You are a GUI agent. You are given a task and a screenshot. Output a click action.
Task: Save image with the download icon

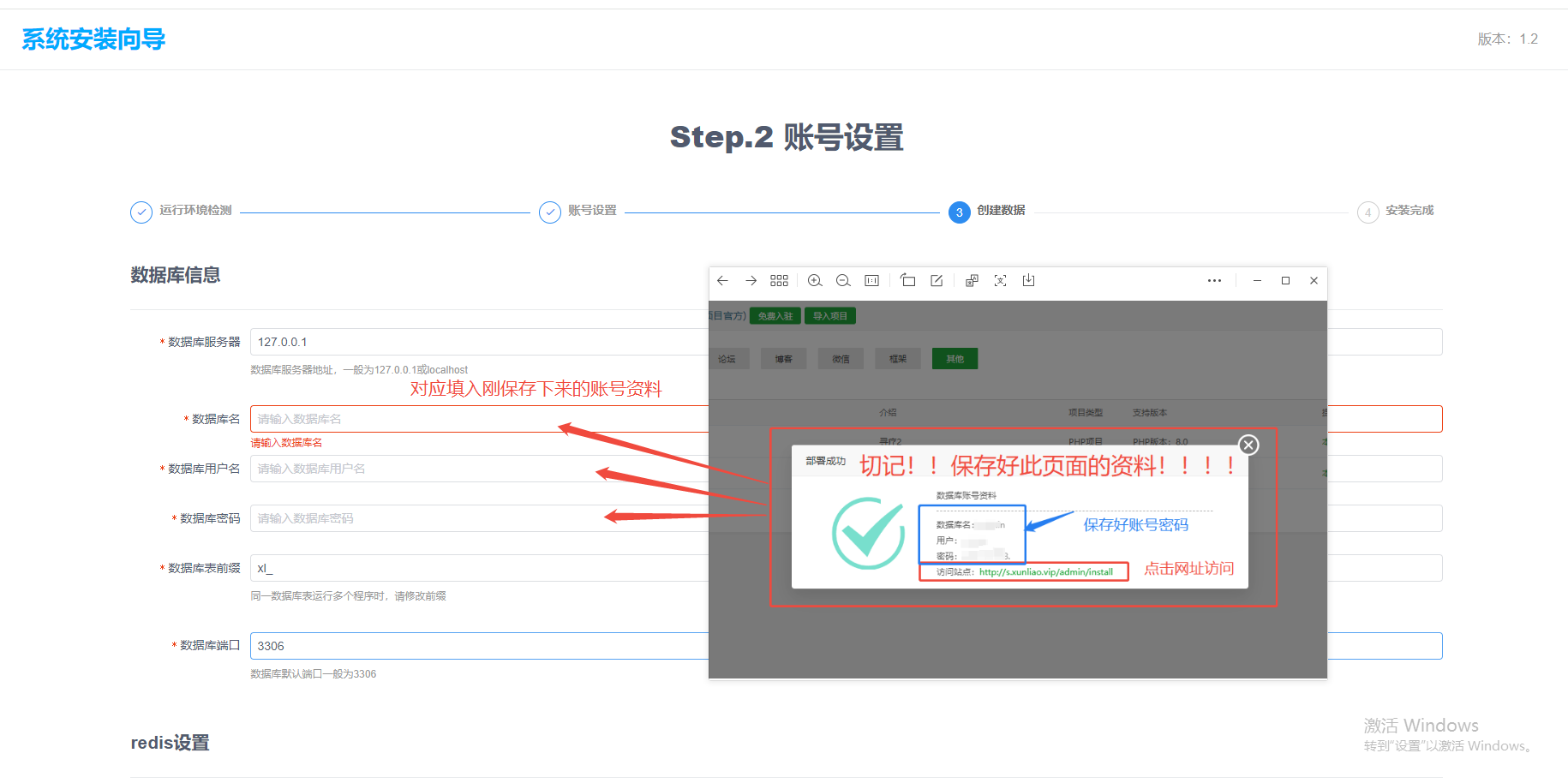(1028, 281)
